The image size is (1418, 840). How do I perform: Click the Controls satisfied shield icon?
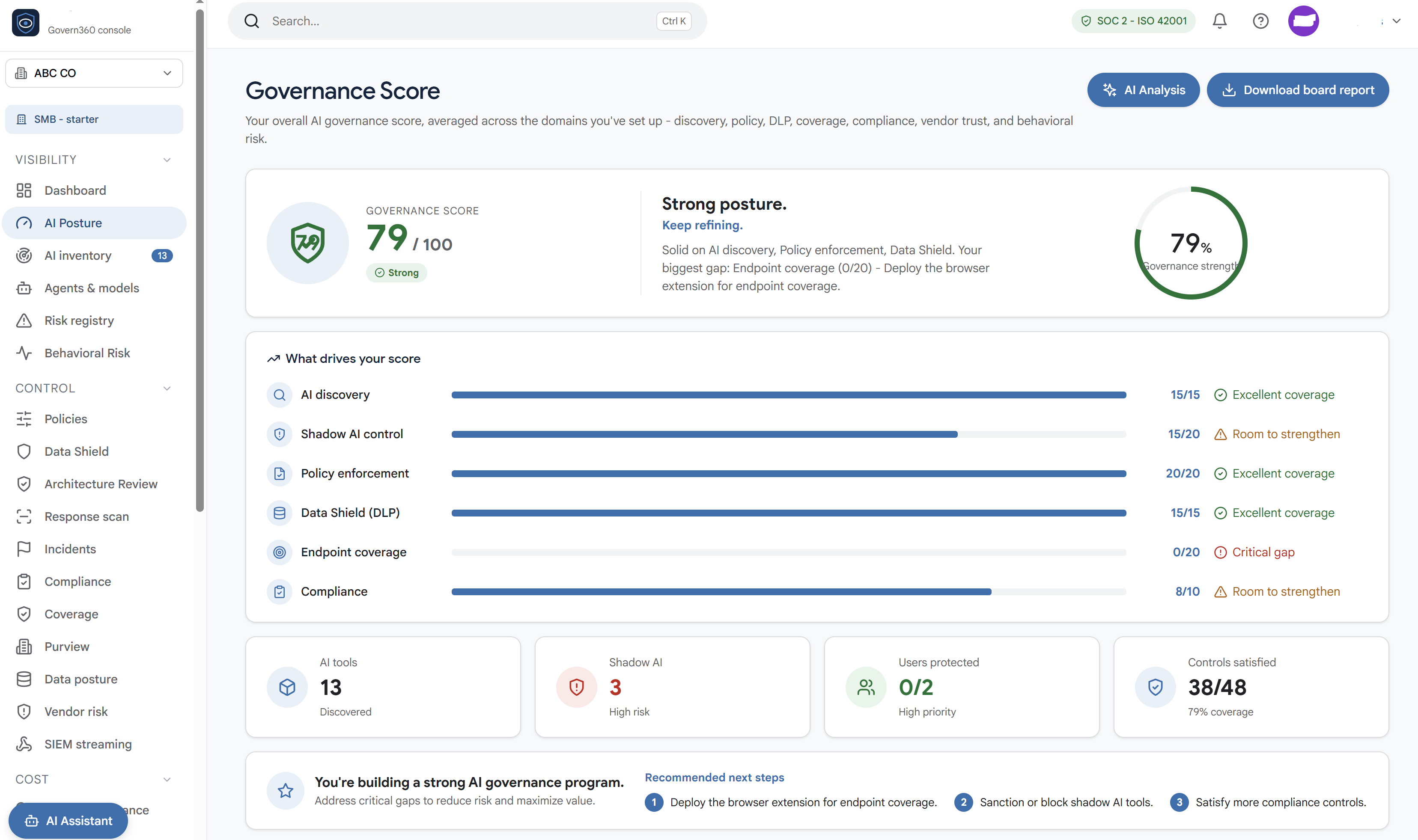(x=1155, y=687)
